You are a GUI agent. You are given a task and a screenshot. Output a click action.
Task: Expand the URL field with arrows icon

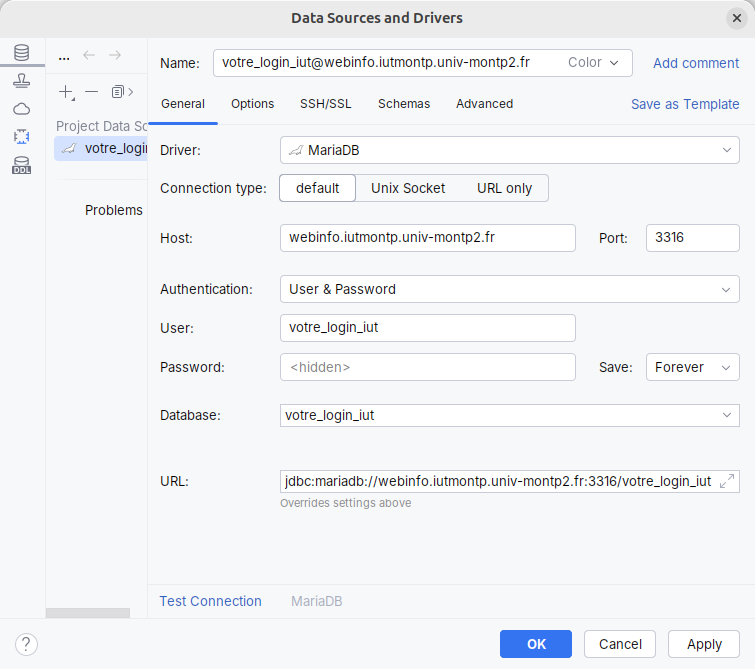click(x=727, y=481)
